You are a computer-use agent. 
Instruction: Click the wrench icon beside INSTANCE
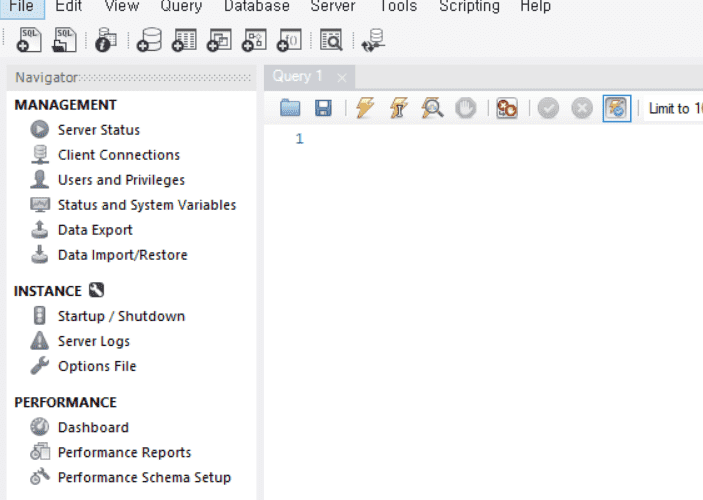click(x=96, y=290)
